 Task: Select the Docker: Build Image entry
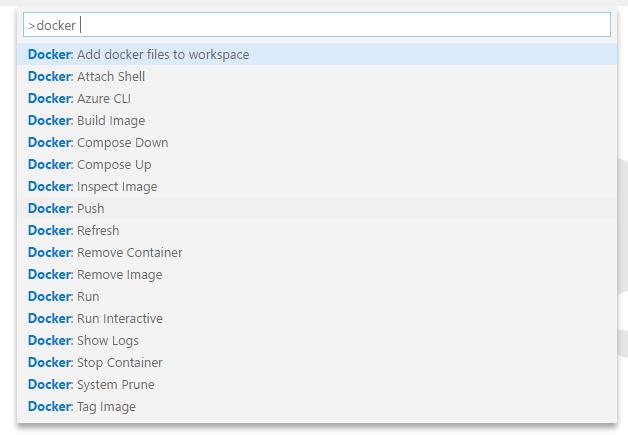point(317,120)
